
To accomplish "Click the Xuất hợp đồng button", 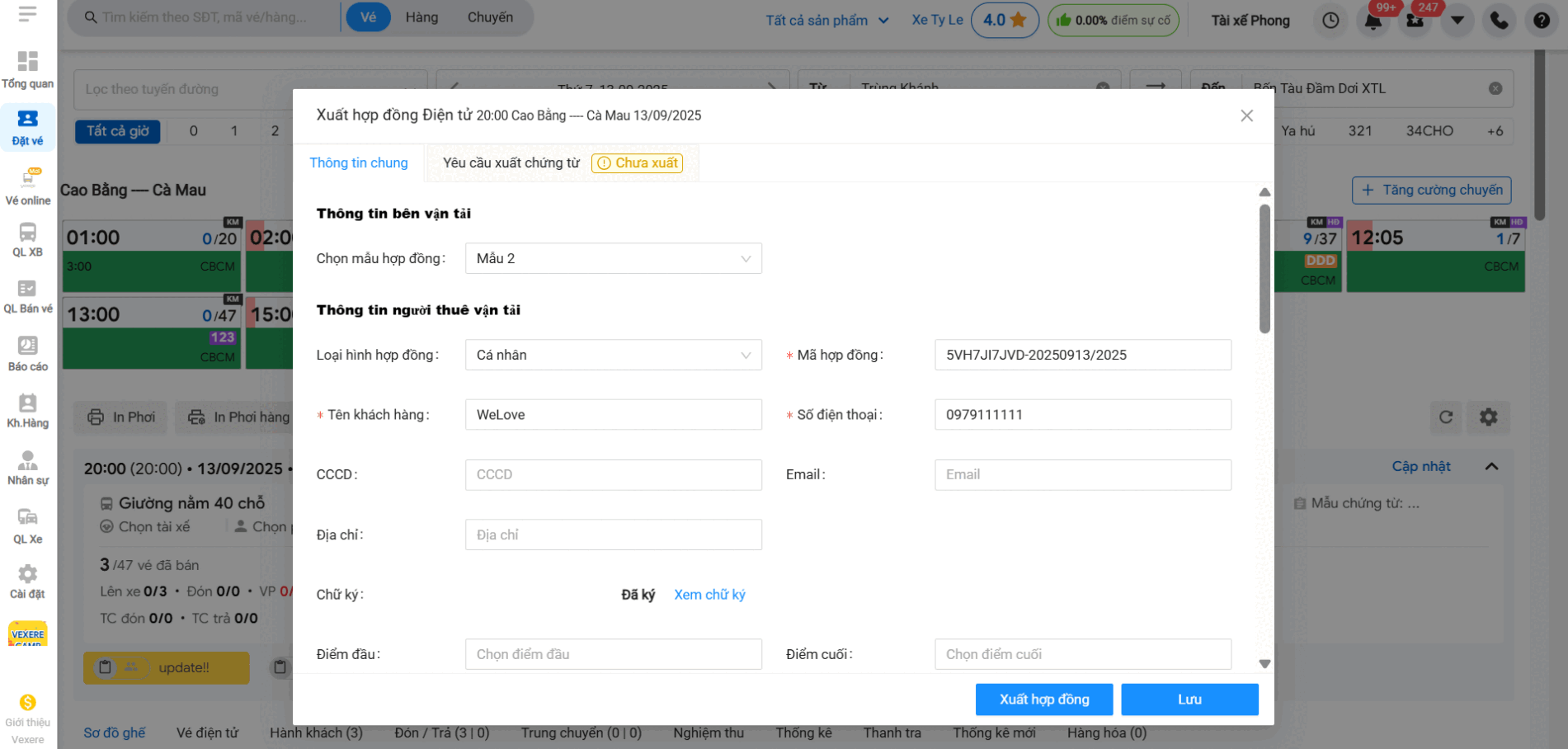I will (1043, 700).
